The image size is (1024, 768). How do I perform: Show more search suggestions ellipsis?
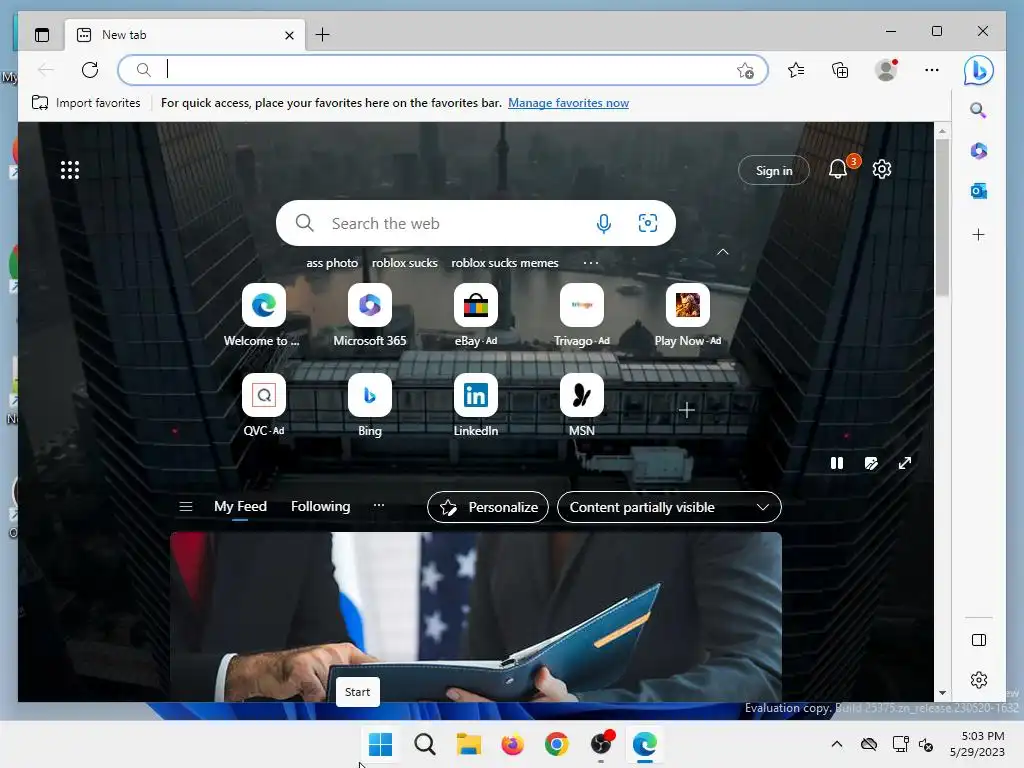(x=590, y=263)
